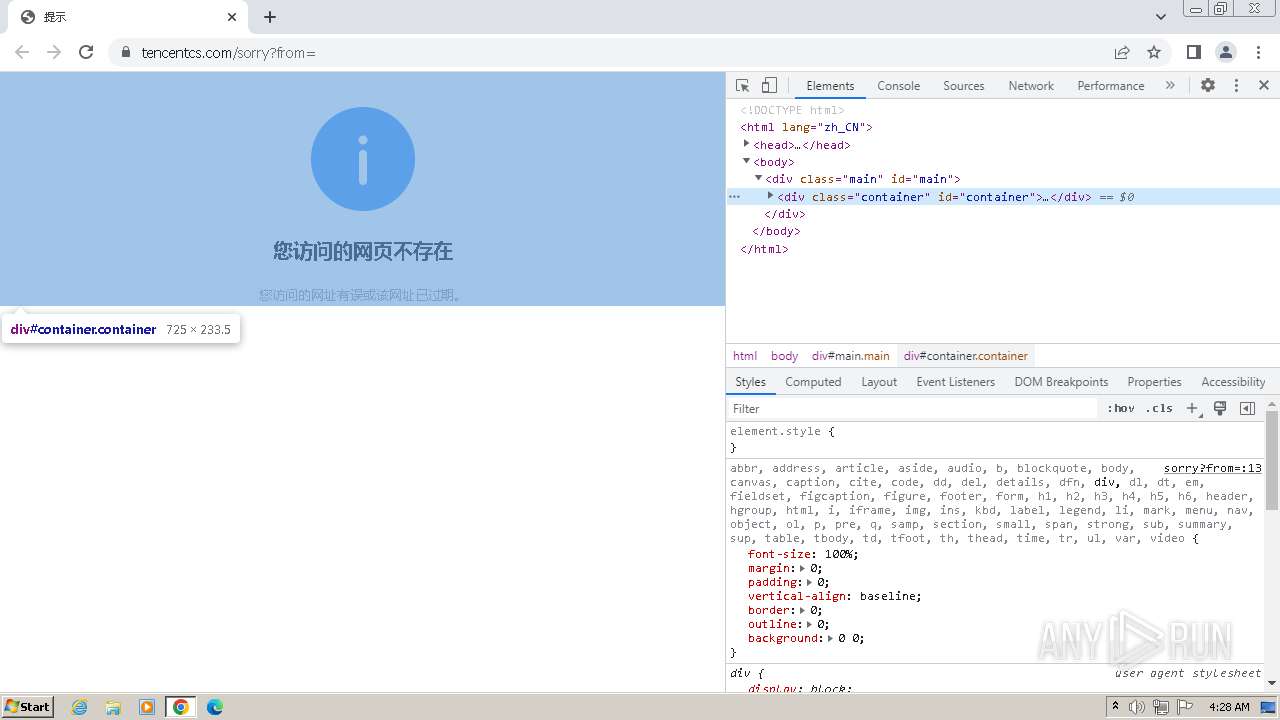1280x720 pixels.
Task: Expand the border shorthand property
Action: click(802, 610)
